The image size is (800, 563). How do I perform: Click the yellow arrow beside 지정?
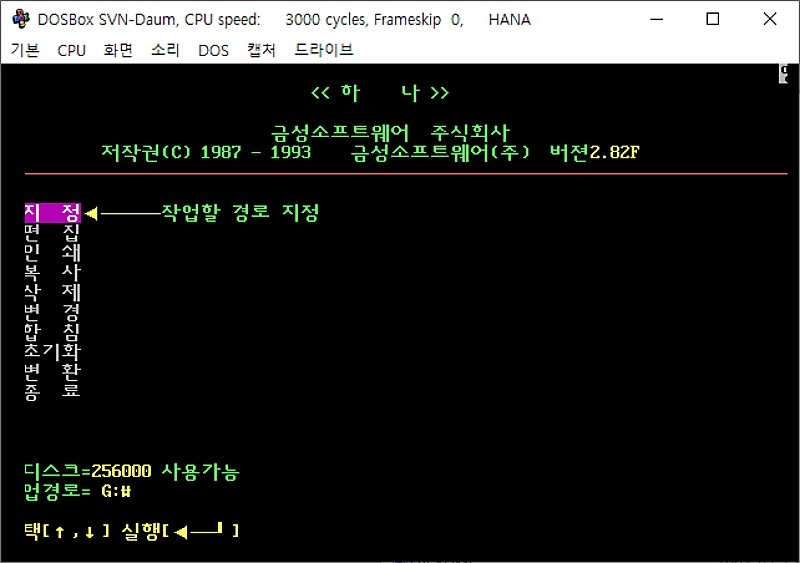[x=92, y=213]
